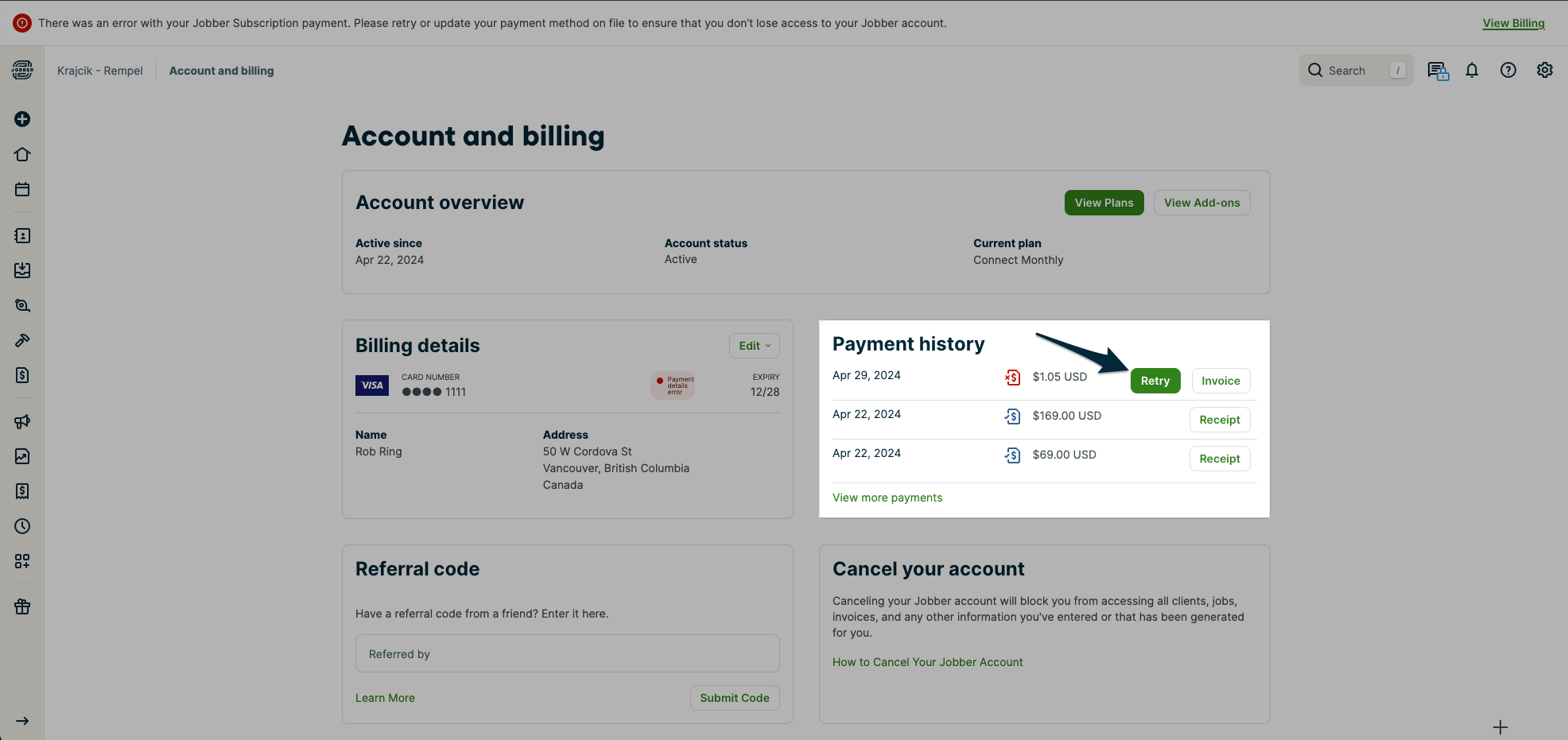Open the Clients contact book icon
1568x740 pixels.
[x=22, y=235]
